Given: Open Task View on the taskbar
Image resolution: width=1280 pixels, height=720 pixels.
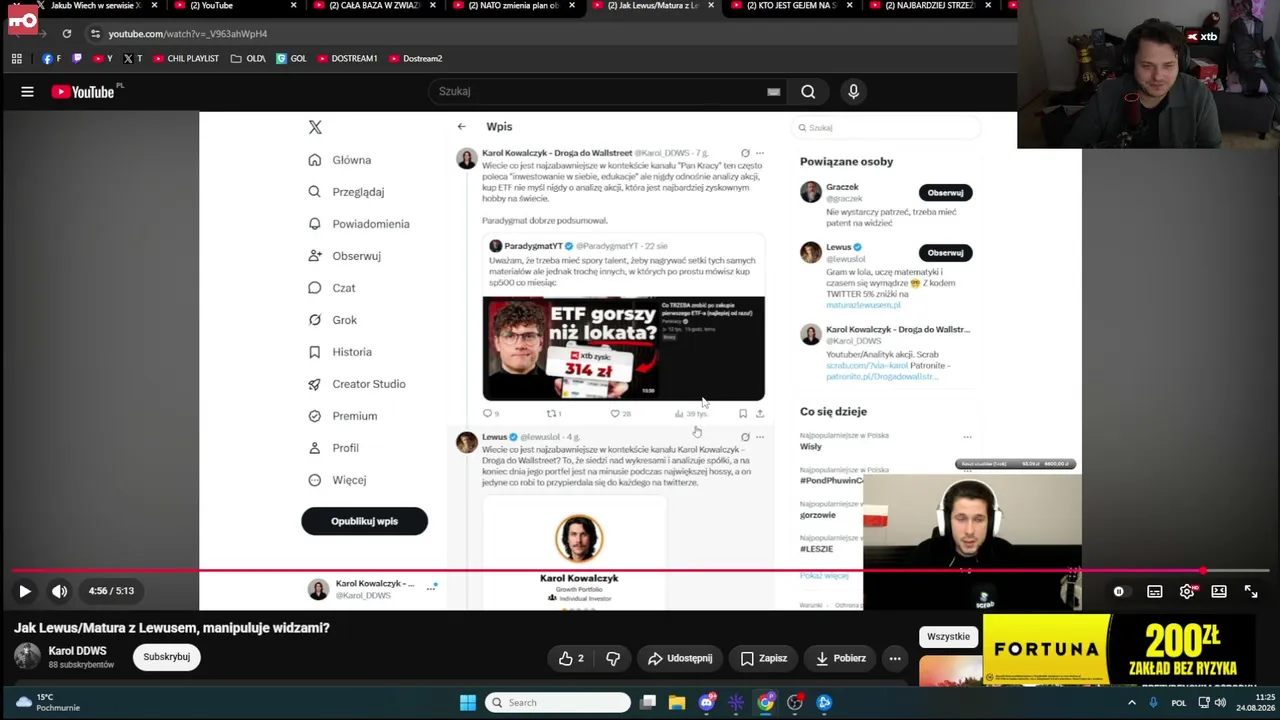Looking at the screenshot, I should click(x=648, y=703).
